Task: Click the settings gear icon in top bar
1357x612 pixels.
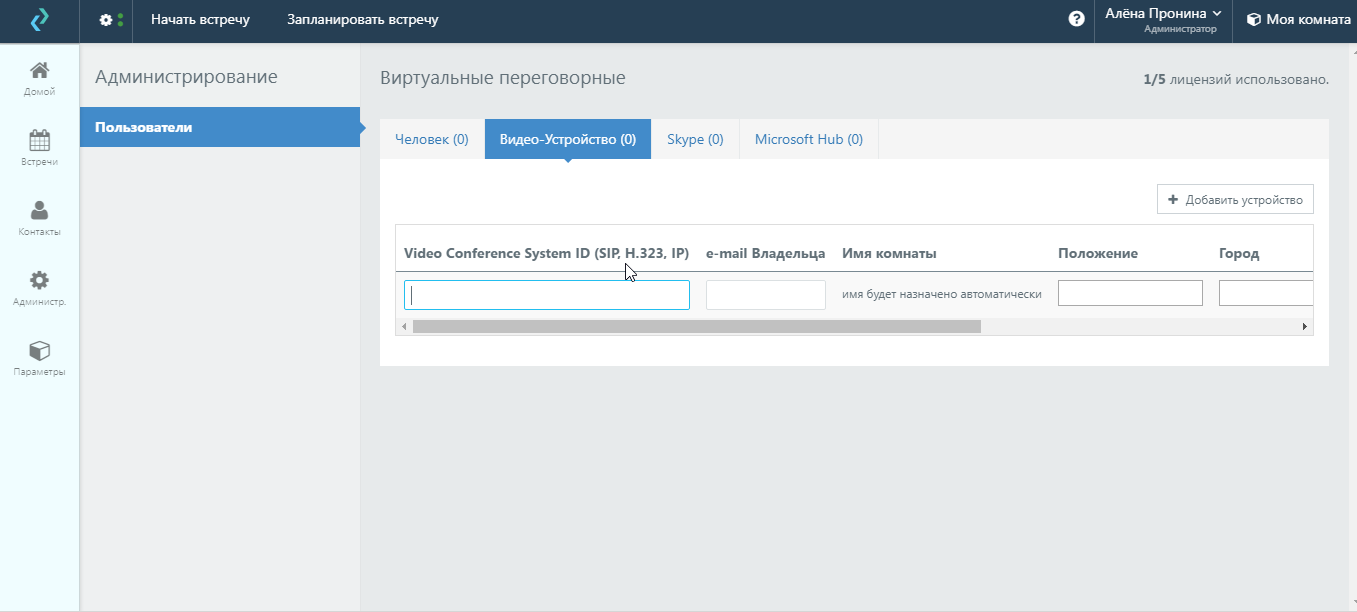Action: (106, 20)
